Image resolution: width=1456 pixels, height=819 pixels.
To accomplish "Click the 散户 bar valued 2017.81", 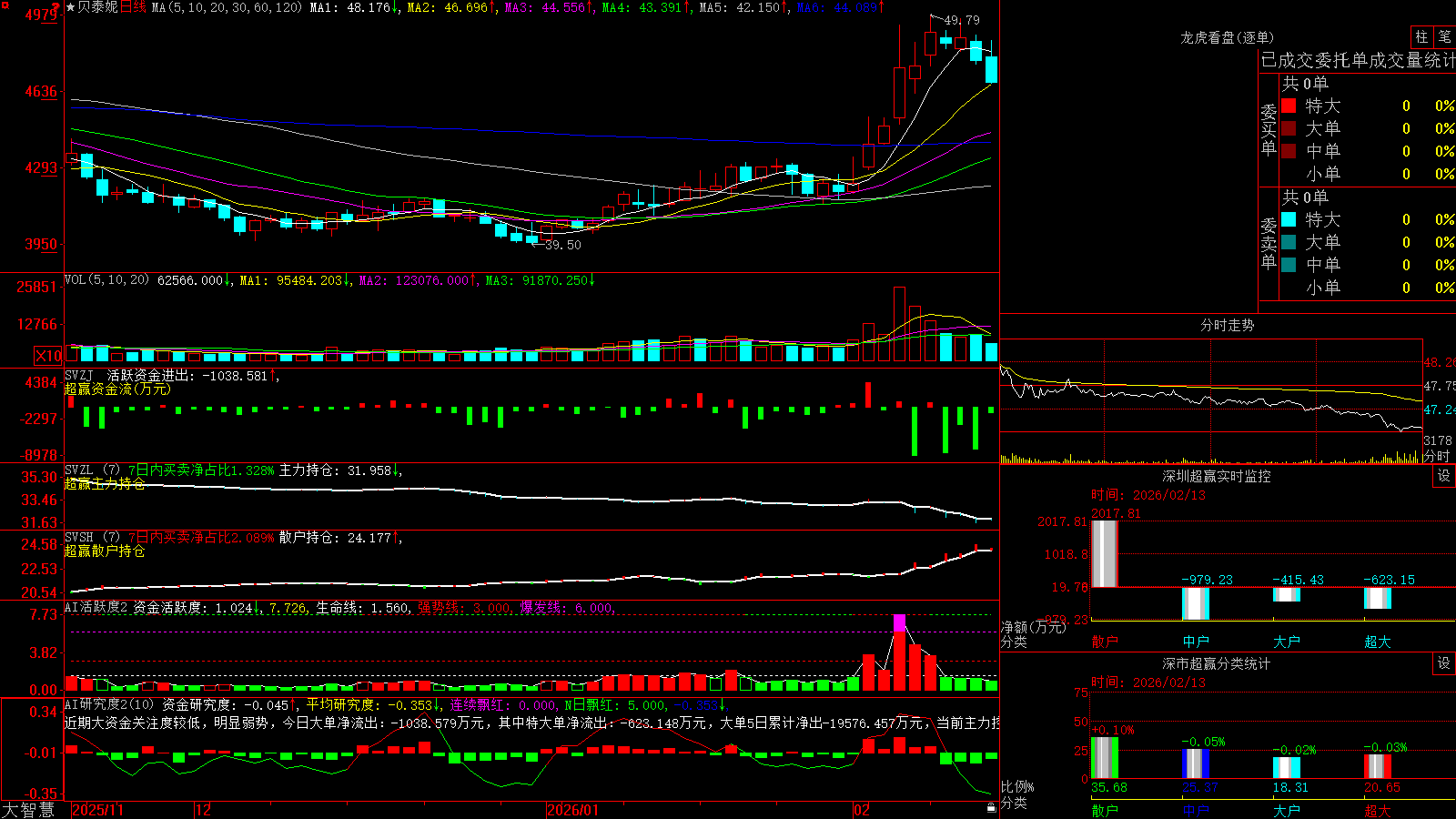I will click(1104, 553).
